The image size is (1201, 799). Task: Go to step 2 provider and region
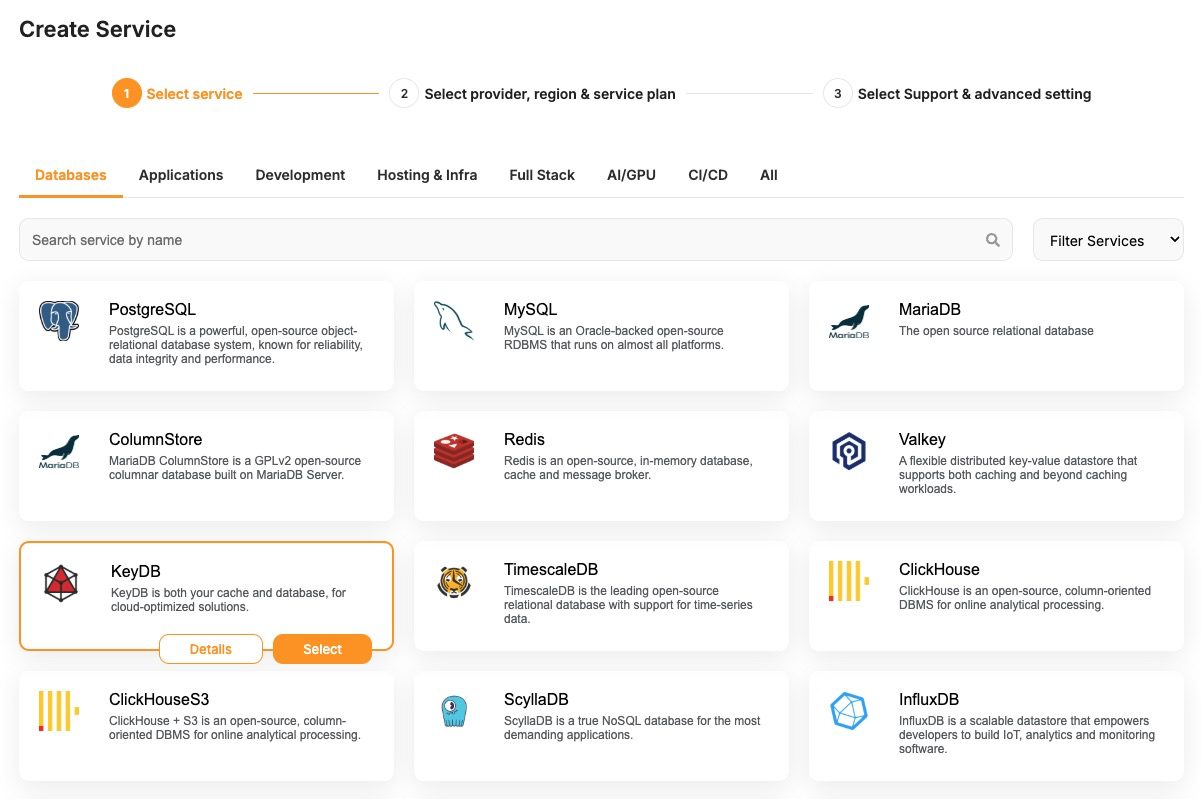(549, 94)
